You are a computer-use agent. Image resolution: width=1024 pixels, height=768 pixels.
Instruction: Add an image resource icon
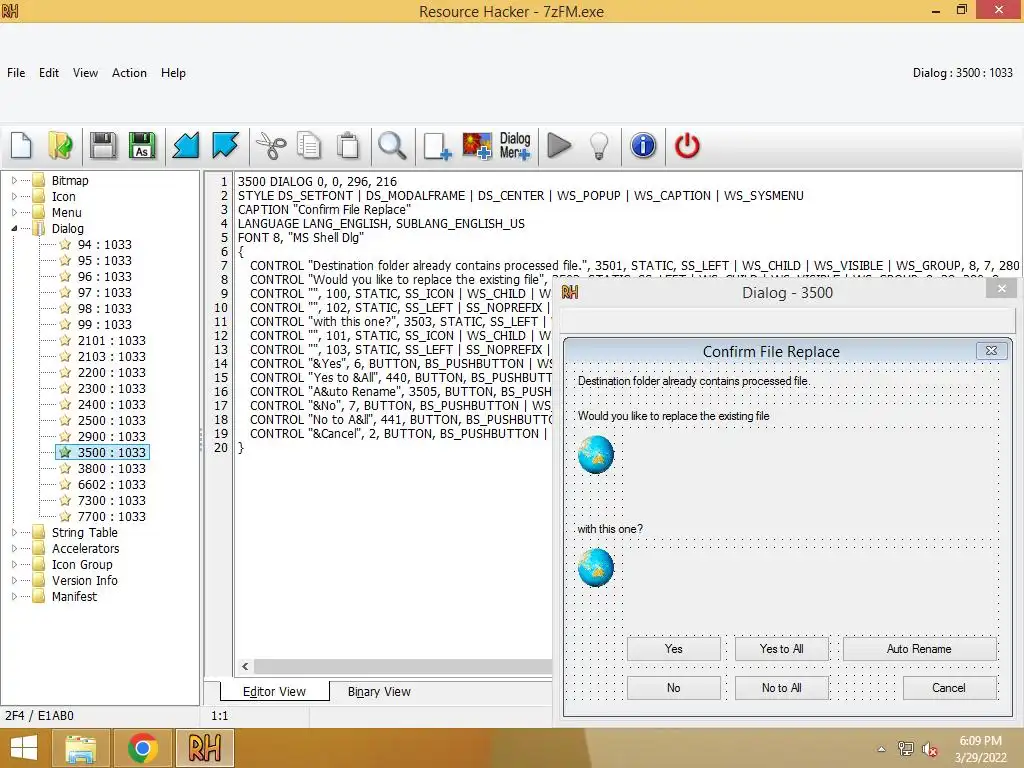[x=477, y=145]
